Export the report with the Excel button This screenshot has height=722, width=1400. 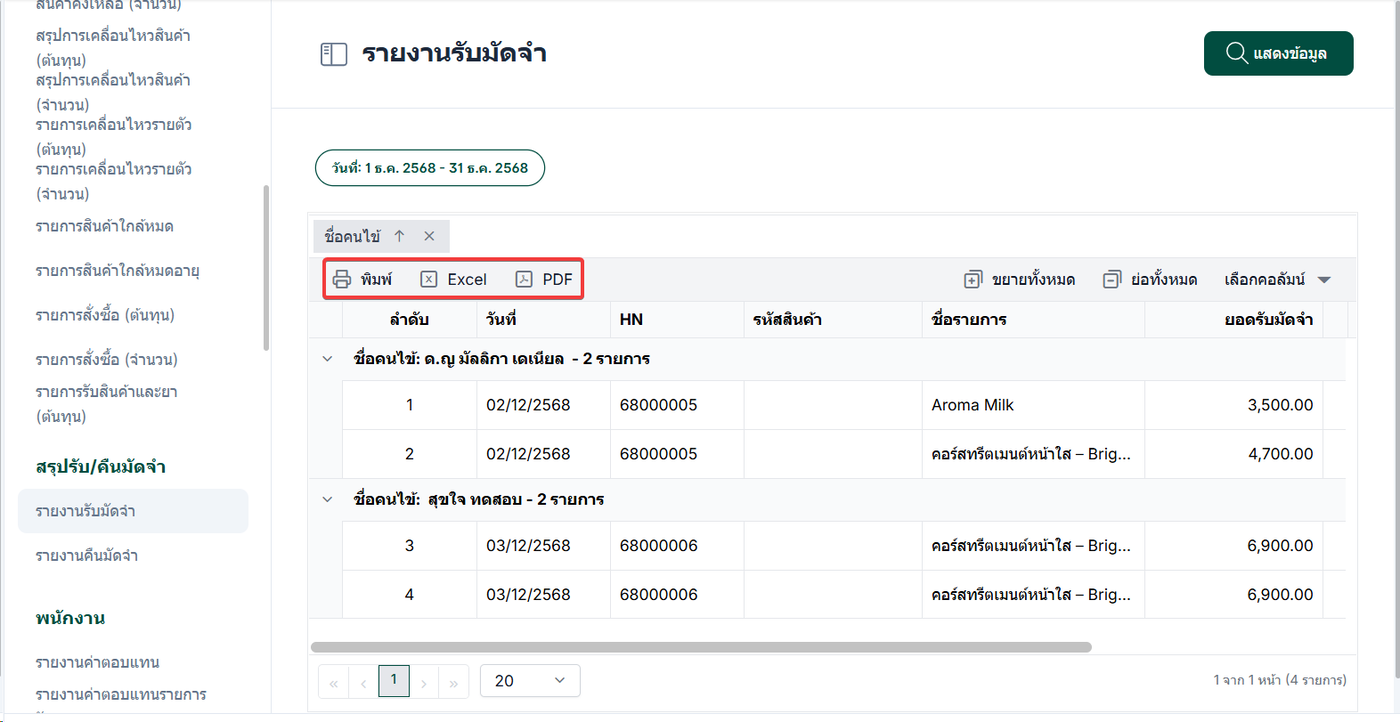[x=453, y=280]
